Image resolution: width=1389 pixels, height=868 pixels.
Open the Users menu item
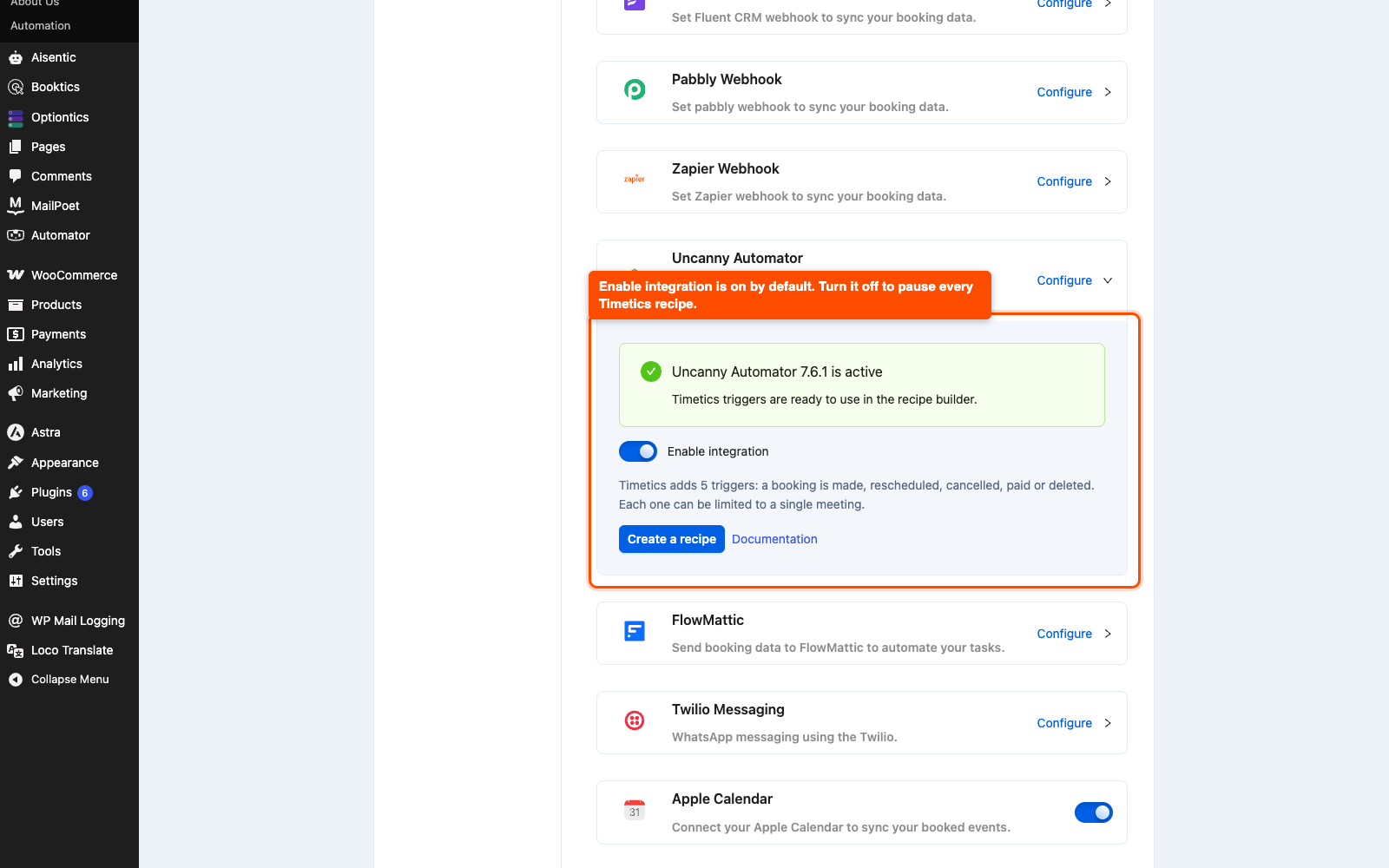tap(69, 522)
